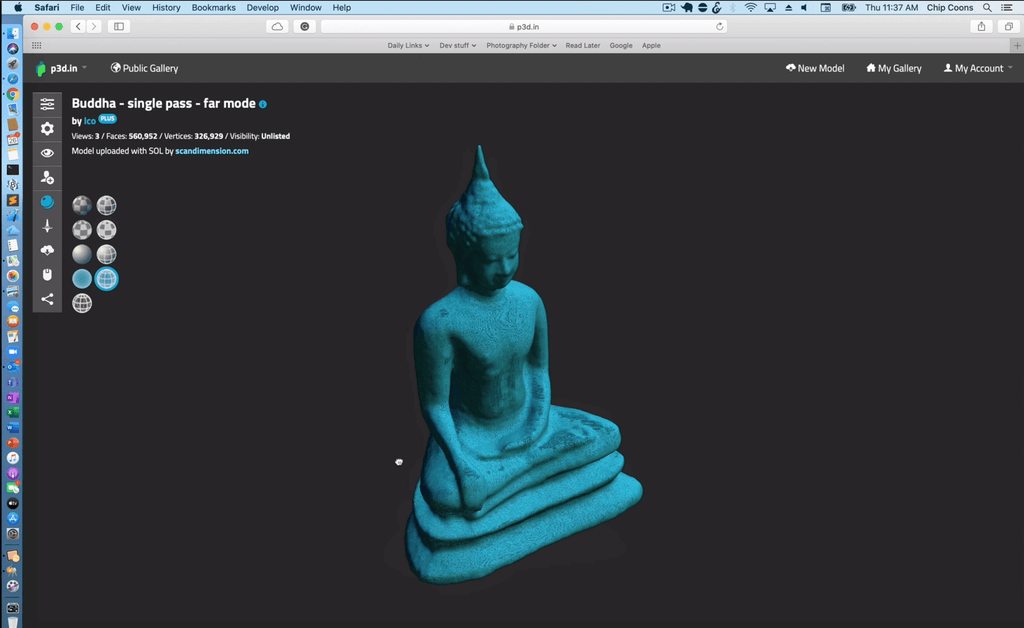Viewport: 1024px width, 628px height.
Task: Open the sliders adjustments panel in sidebar
Action: click(x=47, y=104)
